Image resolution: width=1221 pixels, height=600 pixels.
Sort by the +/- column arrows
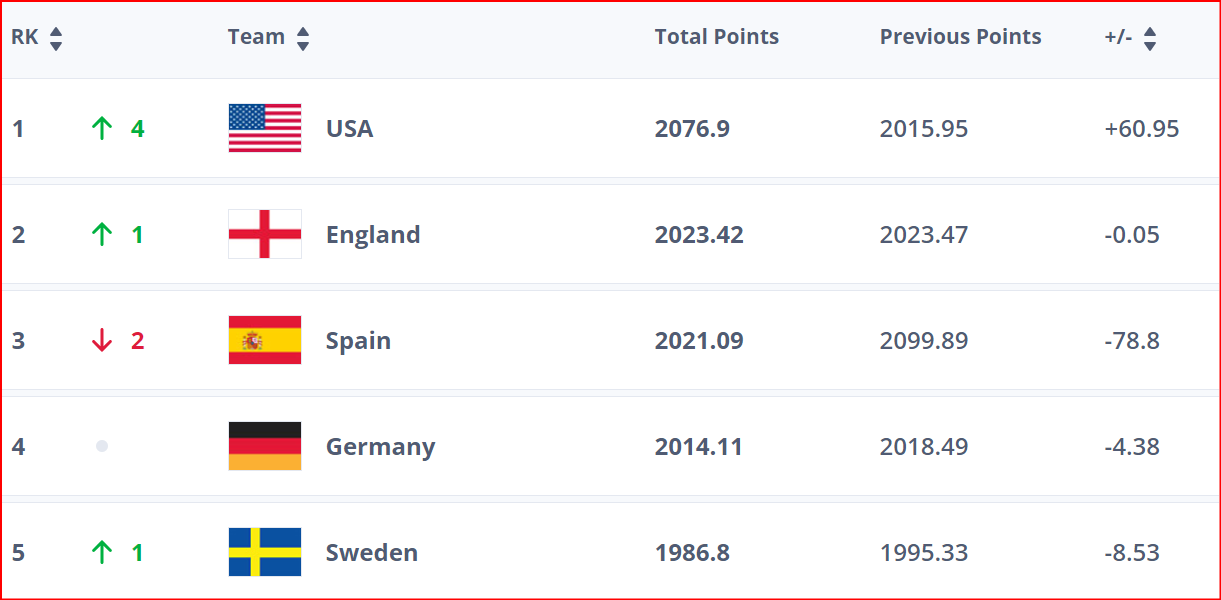point(1150,38)
